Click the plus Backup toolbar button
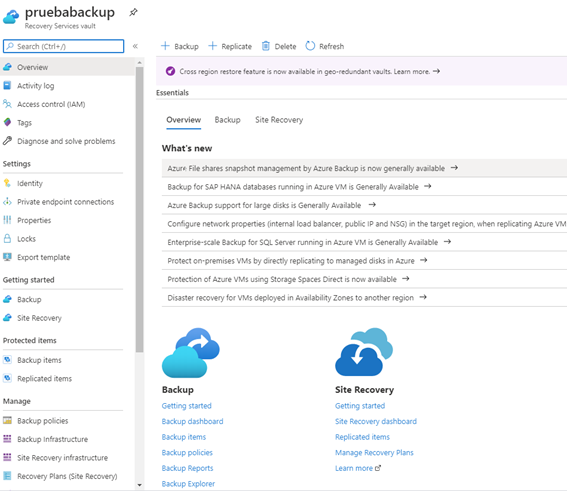The image size is (567, 491). click(180, 46)
